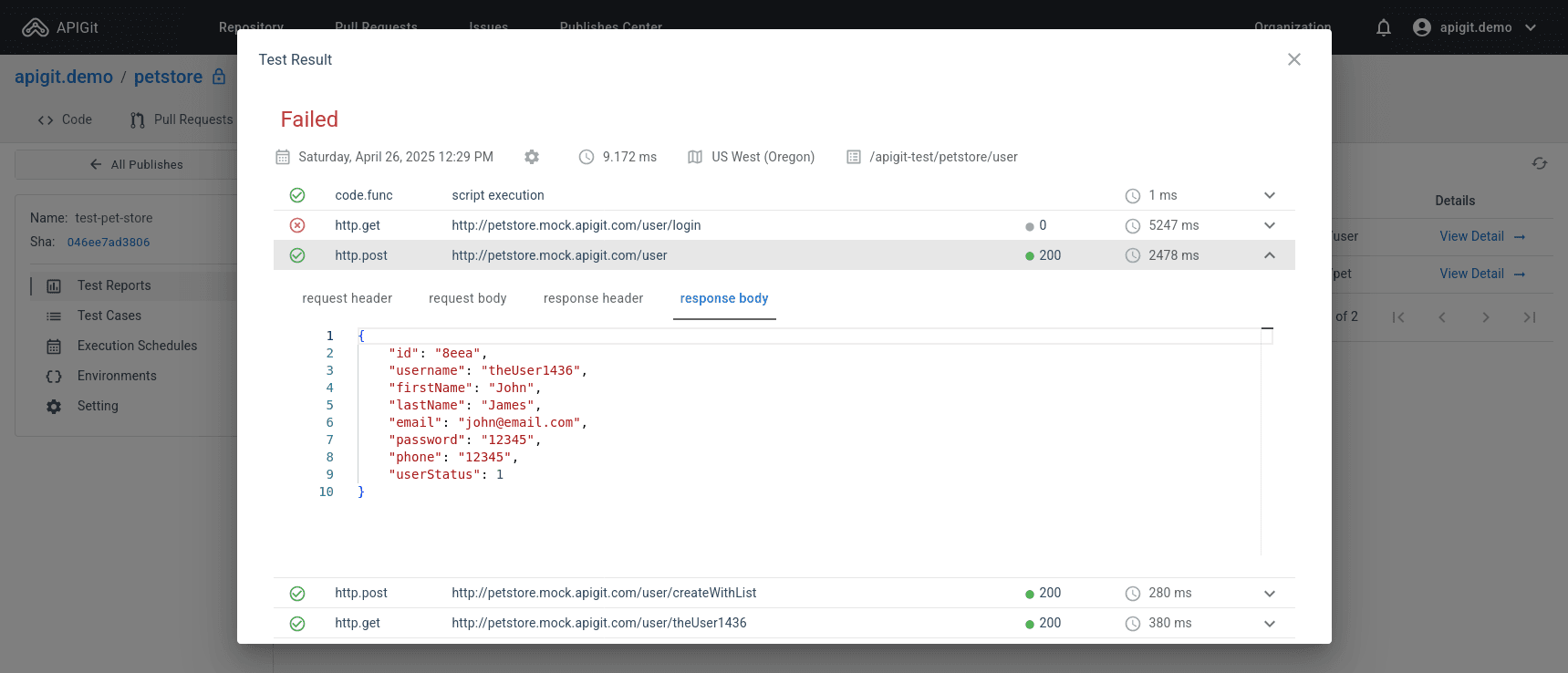Click the clock icon beside 280 ms

[x=1133, y=594]
